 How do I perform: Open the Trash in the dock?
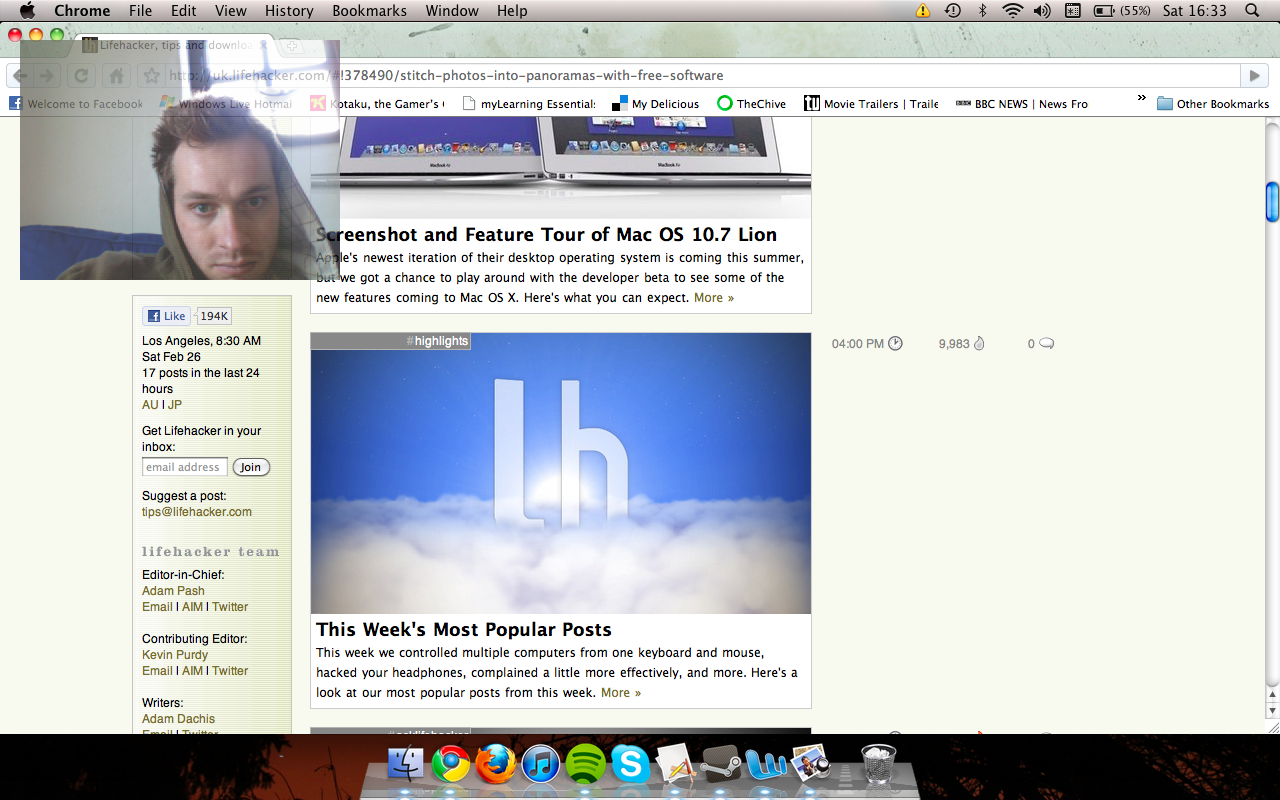pyautogui.click(x=879, y=765)
